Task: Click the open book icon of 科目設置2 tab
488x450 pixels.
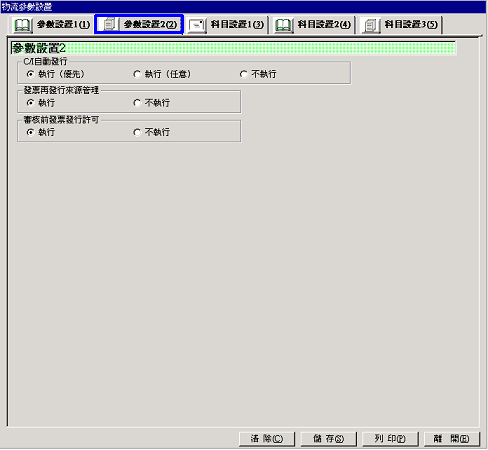Action: [283, 25]
